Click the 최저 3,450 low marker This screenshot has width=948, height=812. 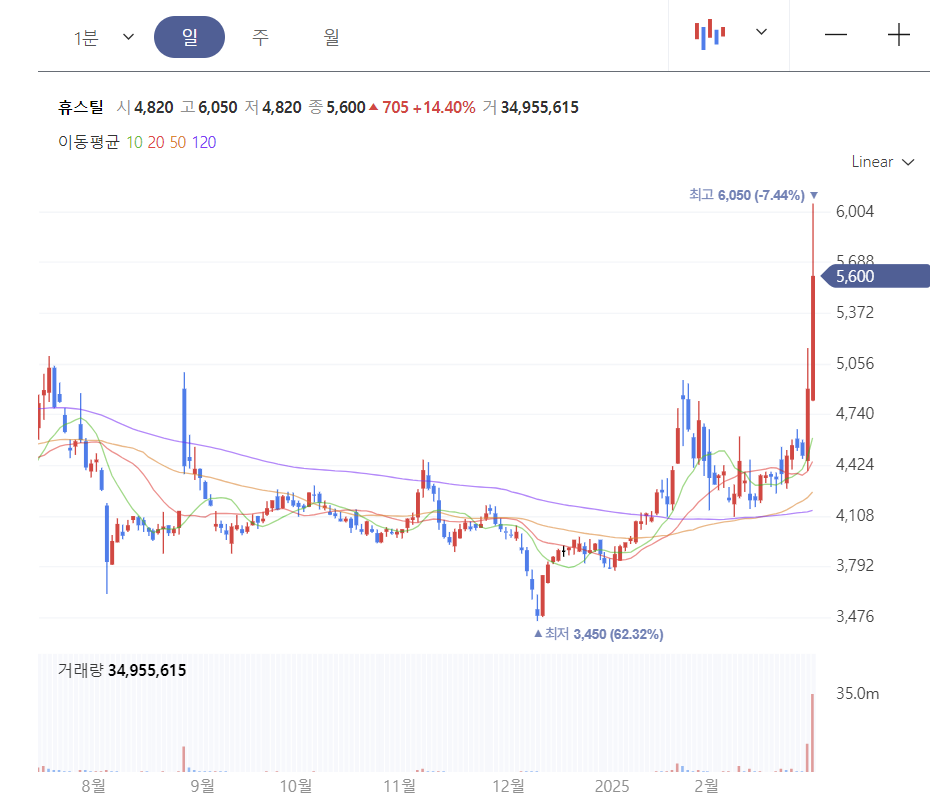(599, 634)
